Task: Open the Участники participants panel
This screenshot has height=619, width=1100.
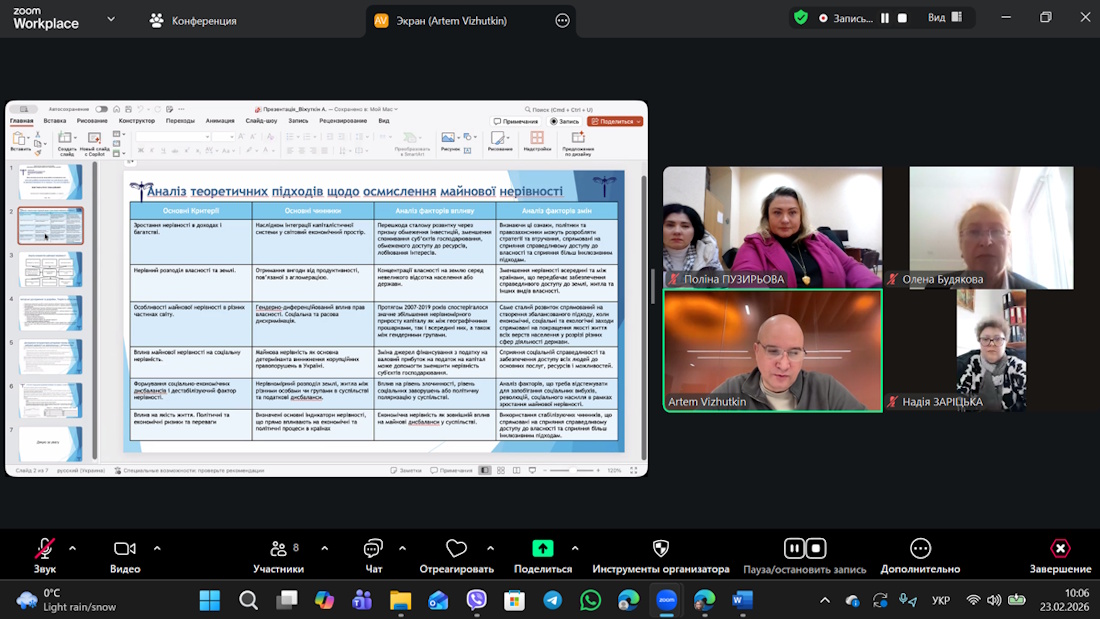Action: tap(279, 550)
